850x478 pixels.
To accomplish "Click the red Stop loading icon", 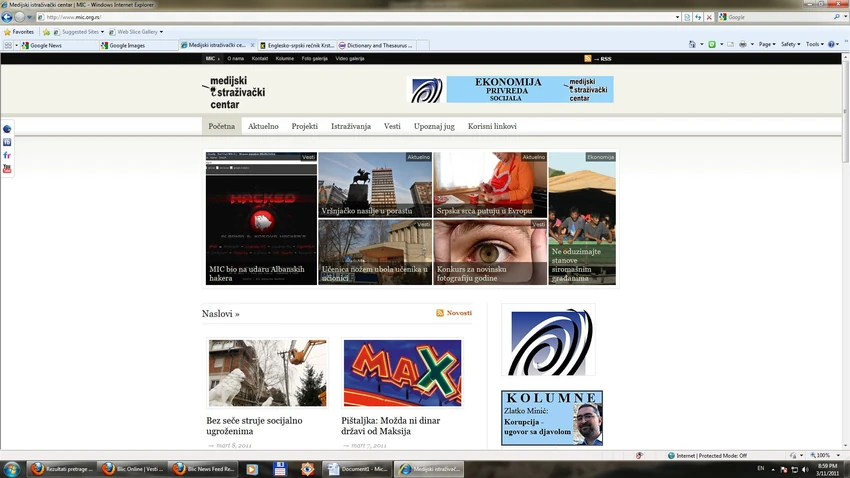I will (x=709, y=17).
